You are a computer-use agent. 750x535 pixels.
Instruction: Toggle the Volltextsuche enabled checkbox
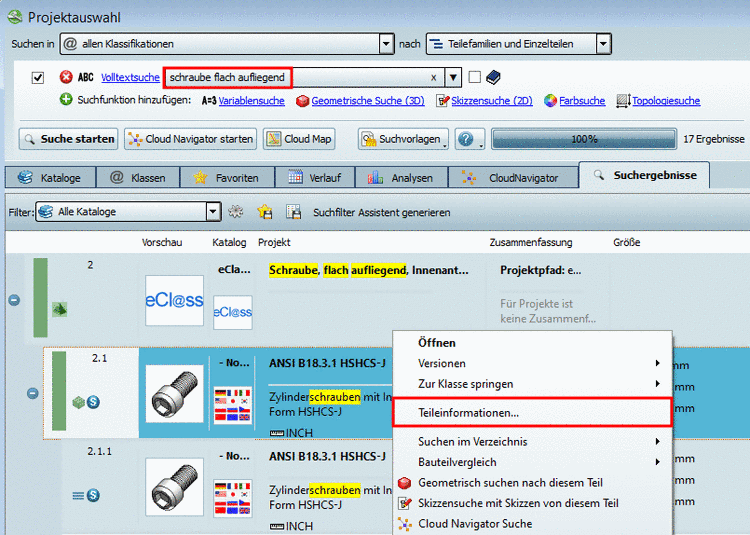37,77
